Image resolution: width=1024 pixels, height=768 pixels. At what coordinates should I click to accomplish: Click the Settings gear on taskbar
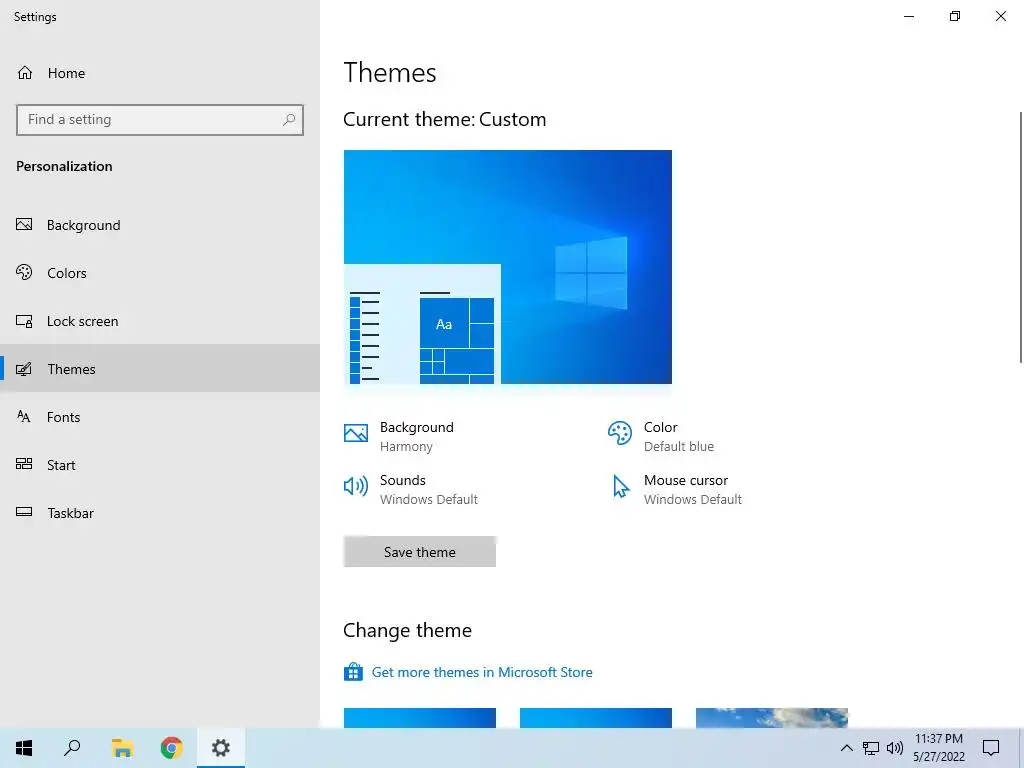pos(221,748)
